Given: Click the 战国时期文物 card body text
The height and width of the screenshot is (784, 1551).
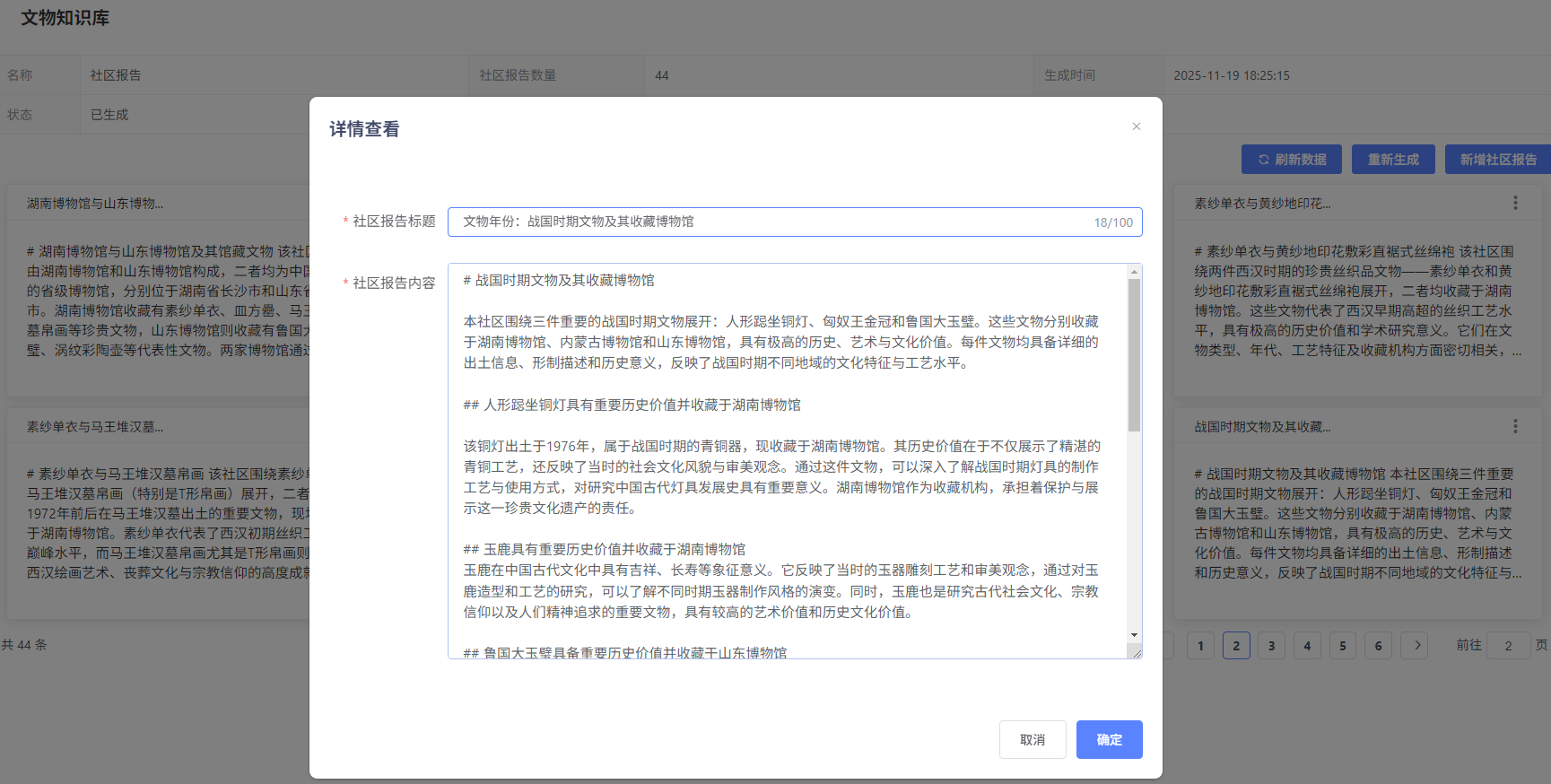Looking at the screenshot, I should click(x=1357, y=523).
